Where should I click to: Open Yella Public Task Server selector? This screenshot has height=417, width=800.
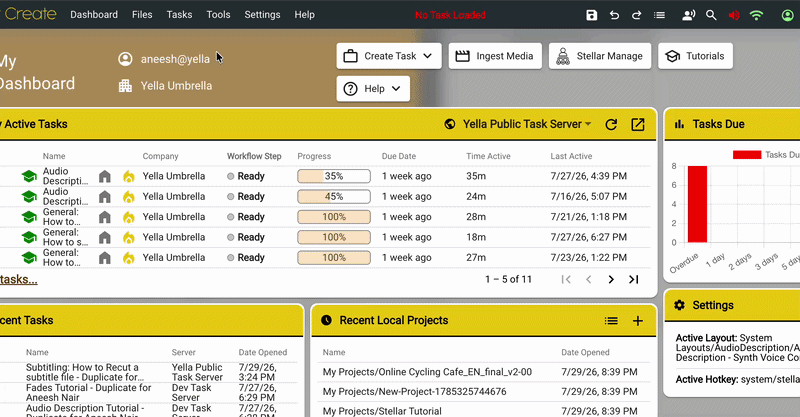click(518, 124)
